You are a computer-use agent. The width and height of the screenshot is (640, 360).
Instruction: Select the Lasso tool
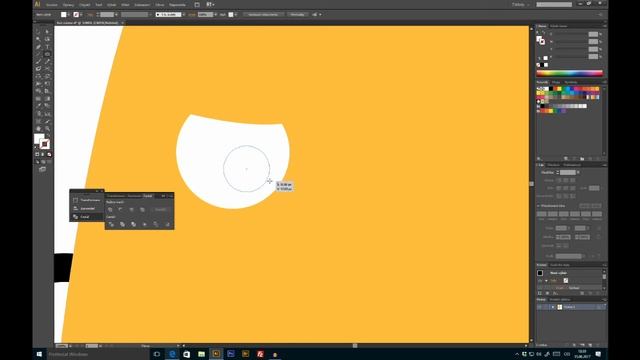tap(47, 39)
